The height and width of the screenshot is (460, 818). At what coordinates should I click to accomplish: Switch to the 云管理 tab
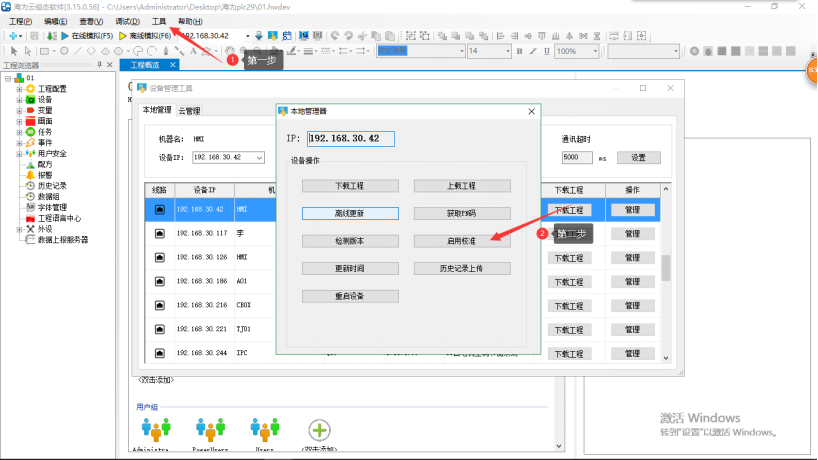189,111
